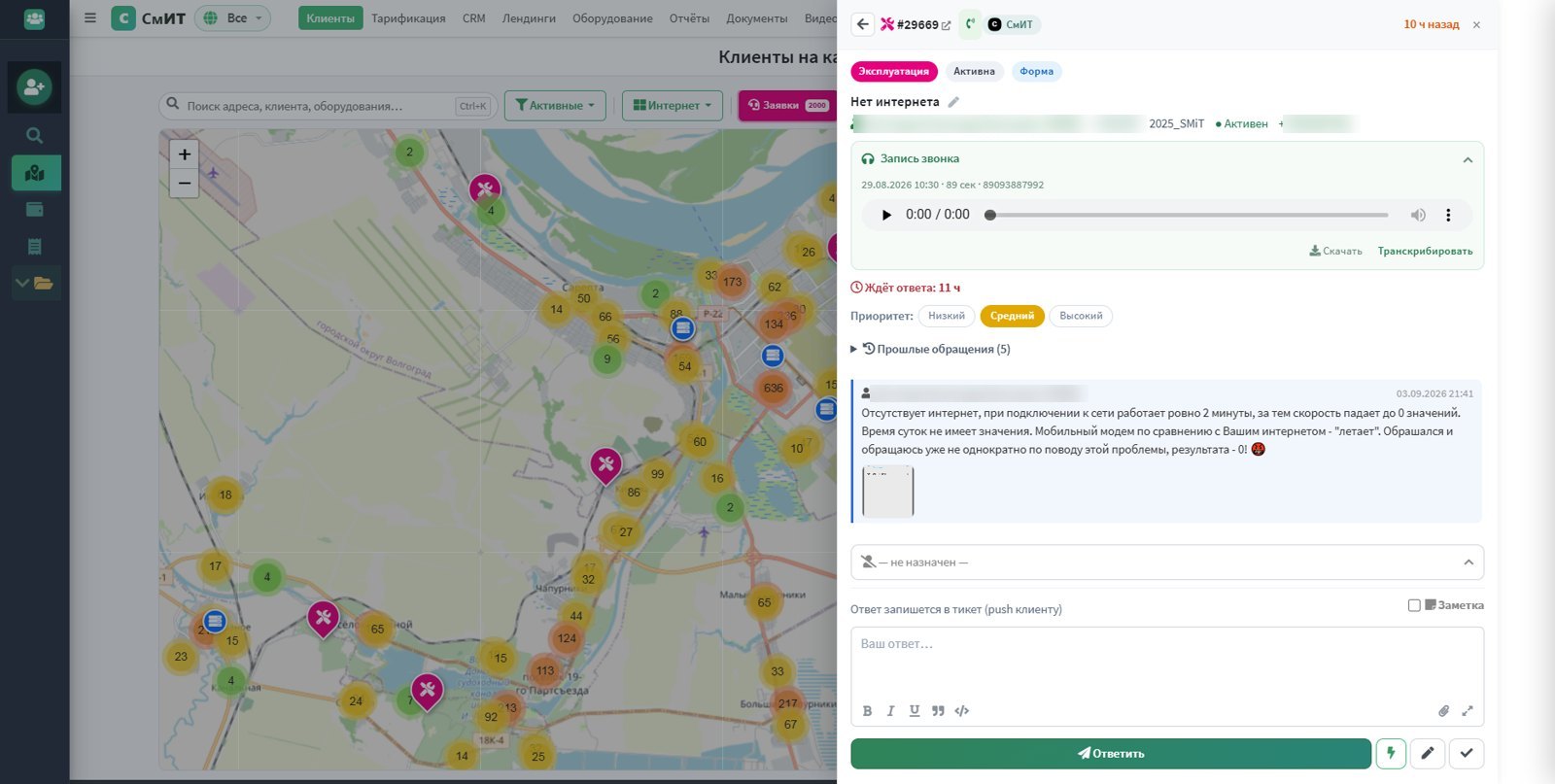Apply bold formatting in the reply editor
Viewport: 1555px width, 784px height.
867,711
